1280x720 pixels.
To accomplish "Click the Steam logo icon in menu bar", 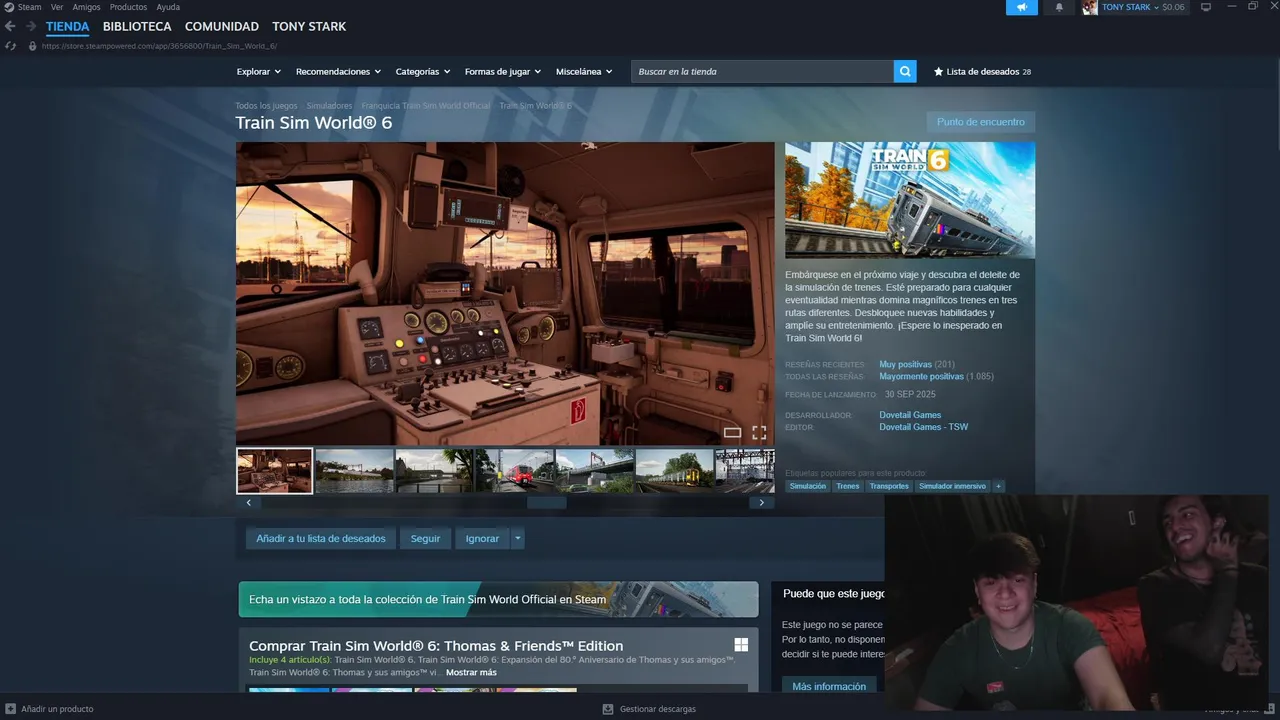I will [x=9, y=7].
